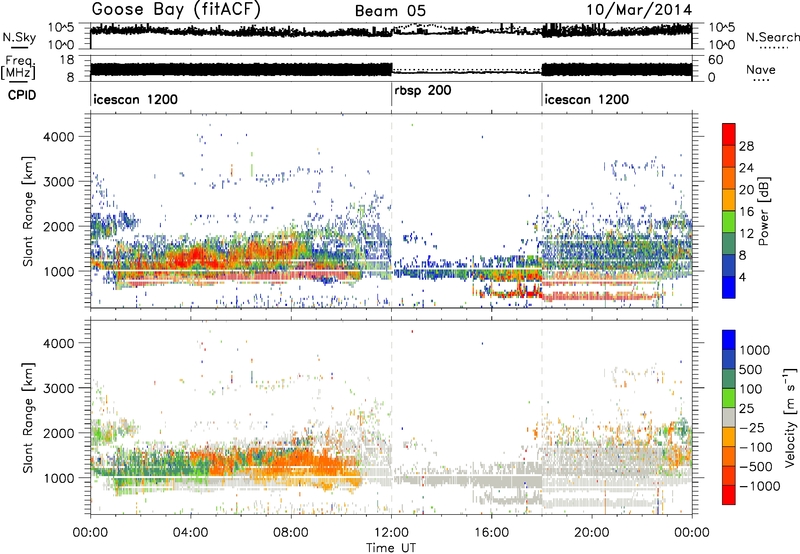Click the '18' tick on frequency axis
The height and width of the screenshot is (554, 800).
pos(66,60)
